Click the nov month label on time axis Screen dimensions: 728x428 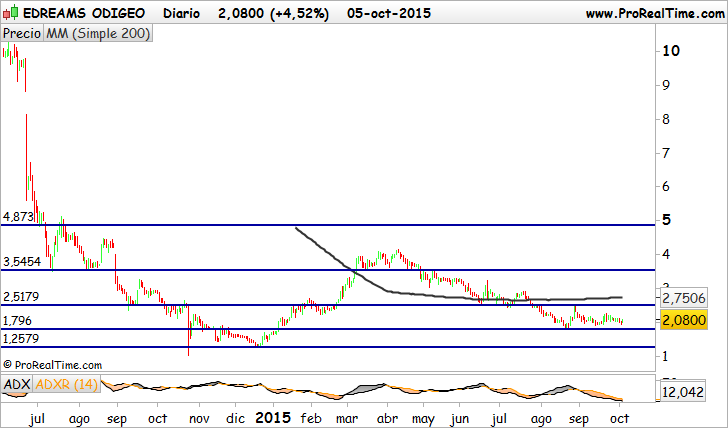click(199, 419)
